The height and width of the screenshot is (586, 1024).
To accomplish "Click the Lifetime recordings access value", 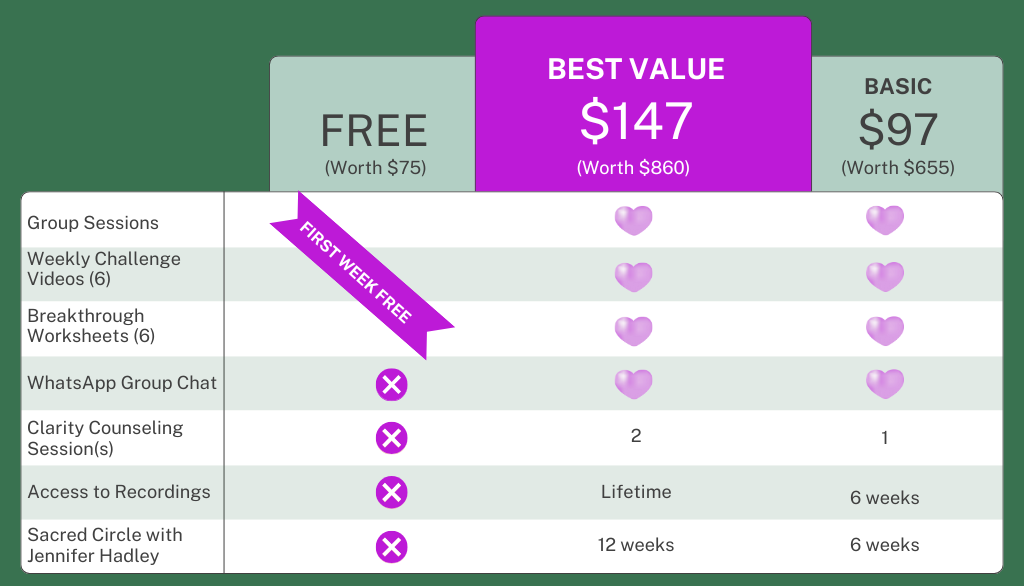I will pyautogui.click(x=636, y=492).
